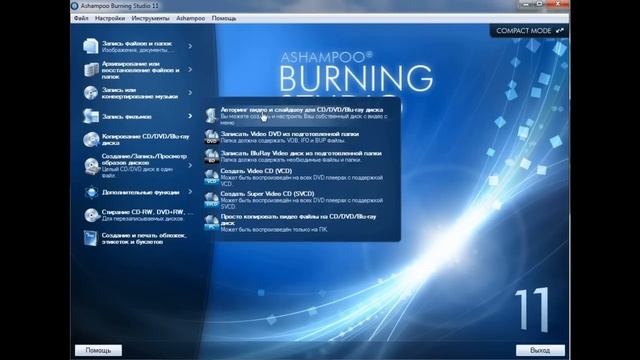The image size is (640, 360).
Task: Expand the Дополнительные функции arrow
Action: click(190, 192)
